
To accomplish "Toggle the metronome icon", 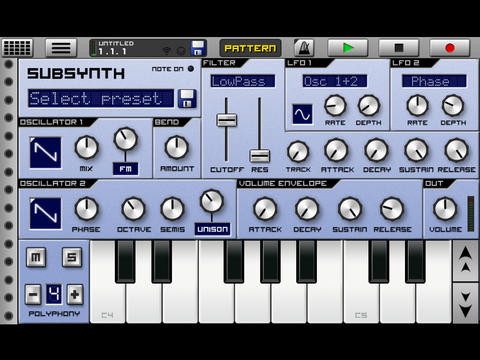I will coord(304,48).
